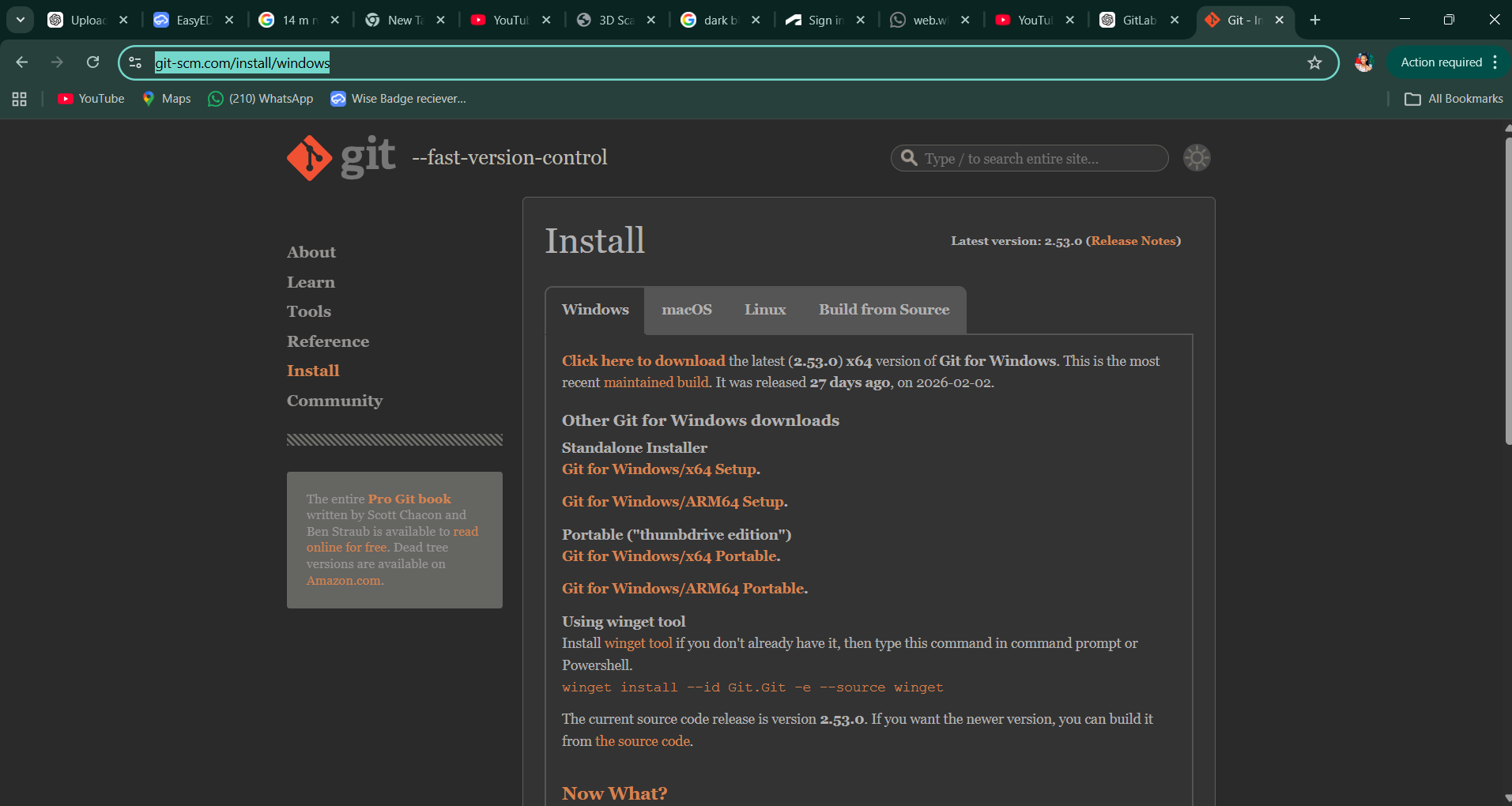Image resolution: width=1512 pixels, height=806 pixels.
Task: Bookmark this page with star icon
Action: pyautogui.click(x=1314, y=62)
